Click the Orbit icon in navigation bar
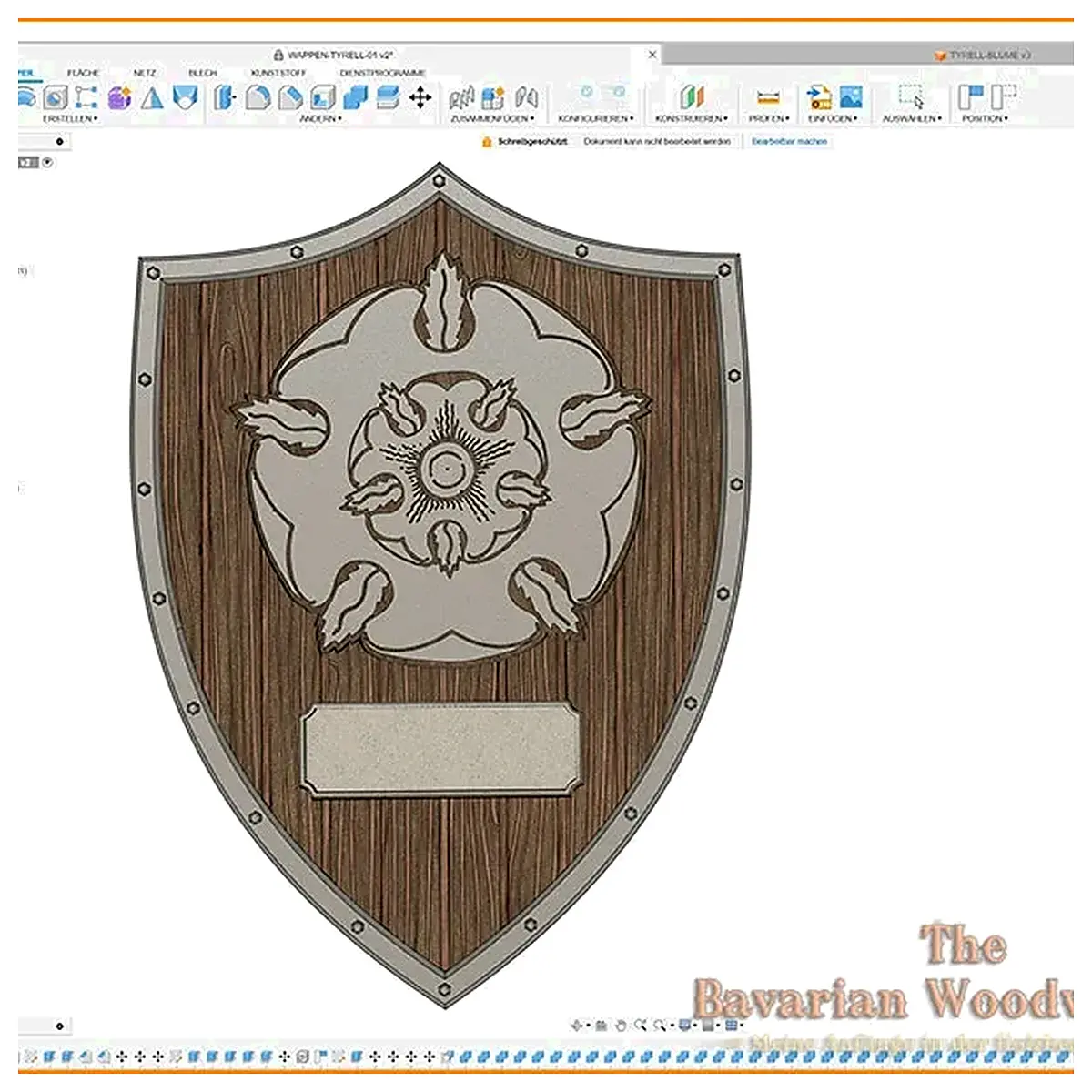 [576, 1026]
